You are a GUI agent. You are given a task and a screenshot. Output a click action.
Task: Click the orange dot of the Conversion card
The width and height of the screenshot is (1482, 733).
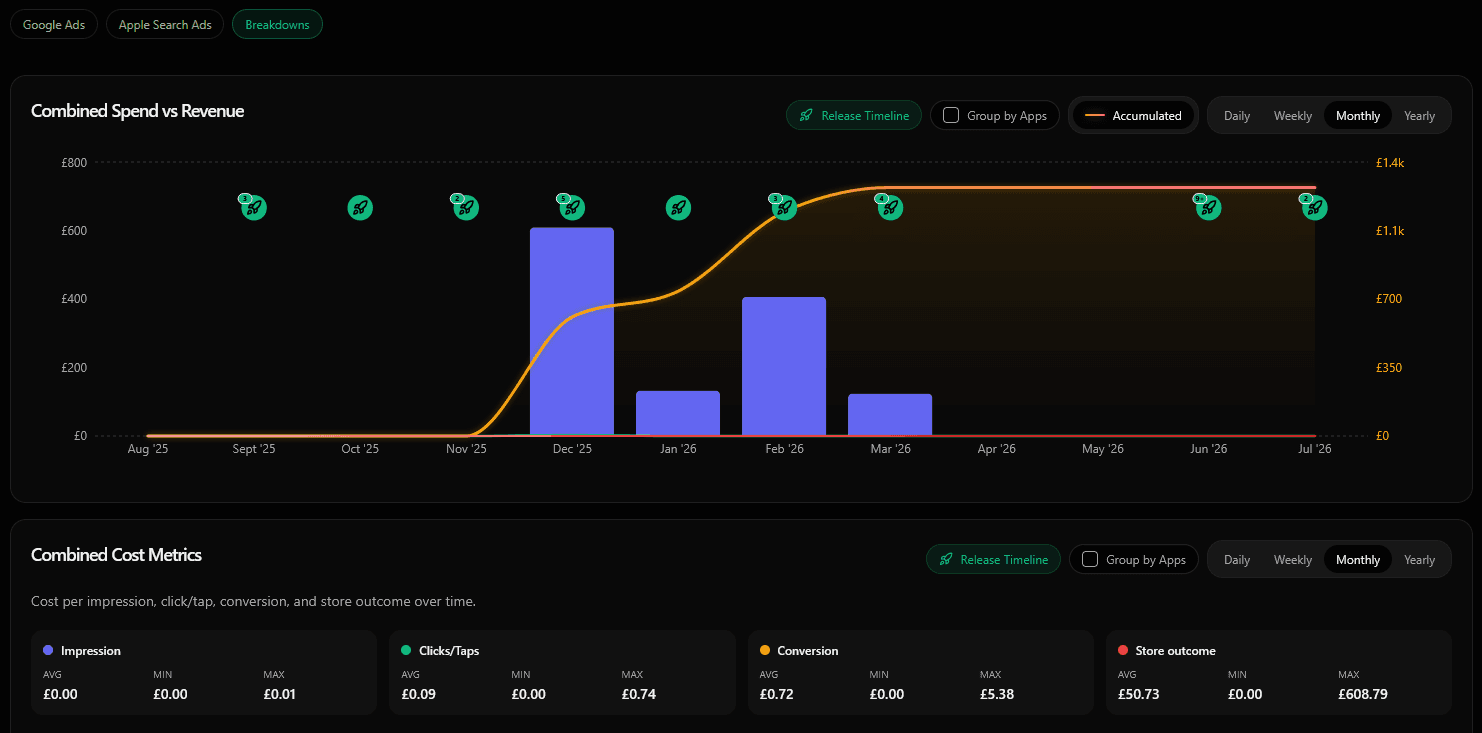(765, 651)
